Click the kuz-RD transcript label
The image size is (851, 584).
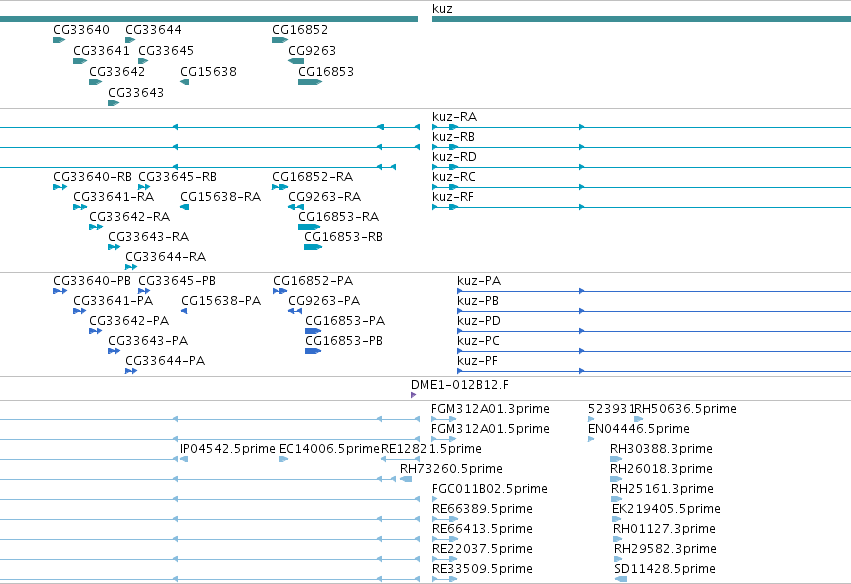point(454,157)
